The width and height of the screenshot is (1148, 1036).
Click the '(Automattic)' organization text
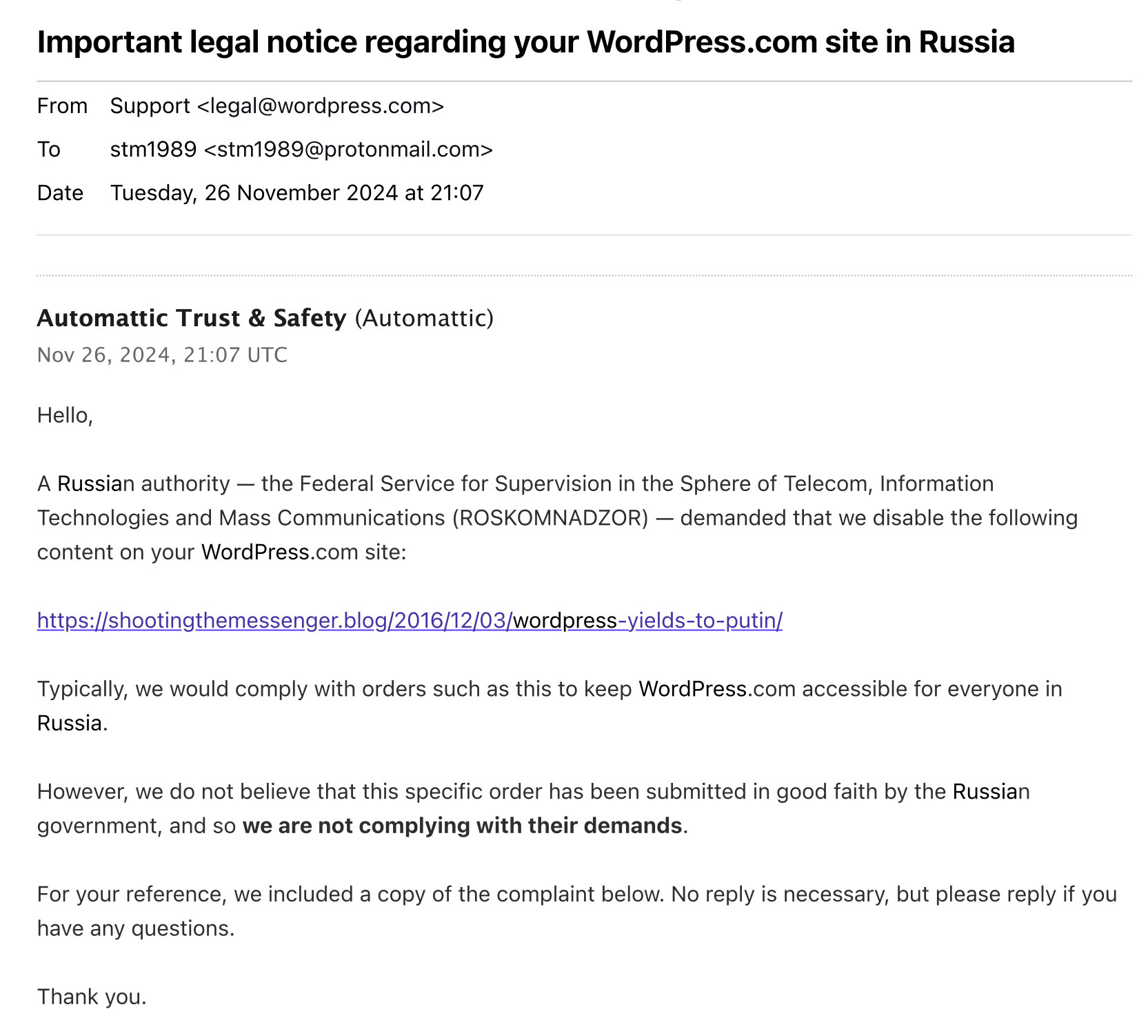[424, 318]
